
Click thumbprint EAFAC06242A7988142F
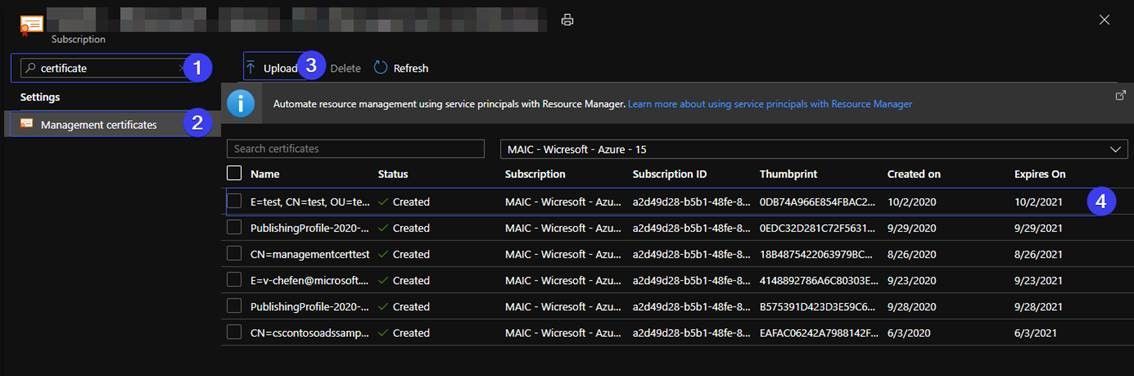(819, 333)
